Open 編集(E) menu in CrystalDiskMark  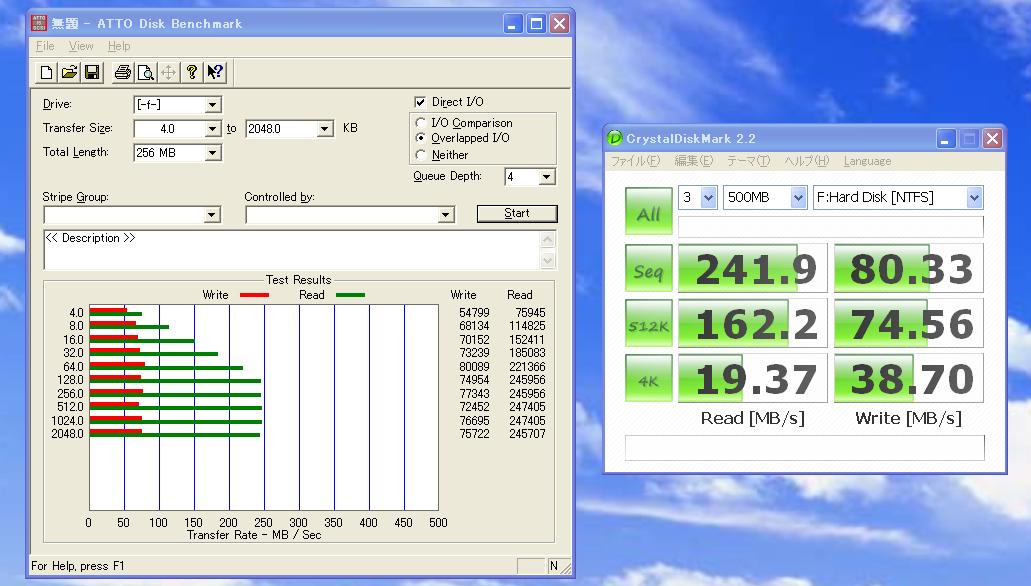pyautogui.click(x=694, y=161)
